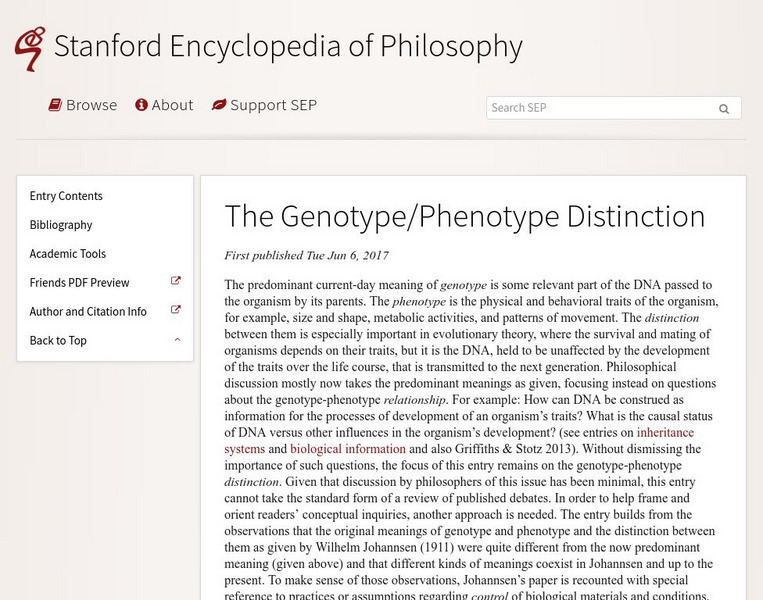Click the Search SEP input field

point(598,108)
